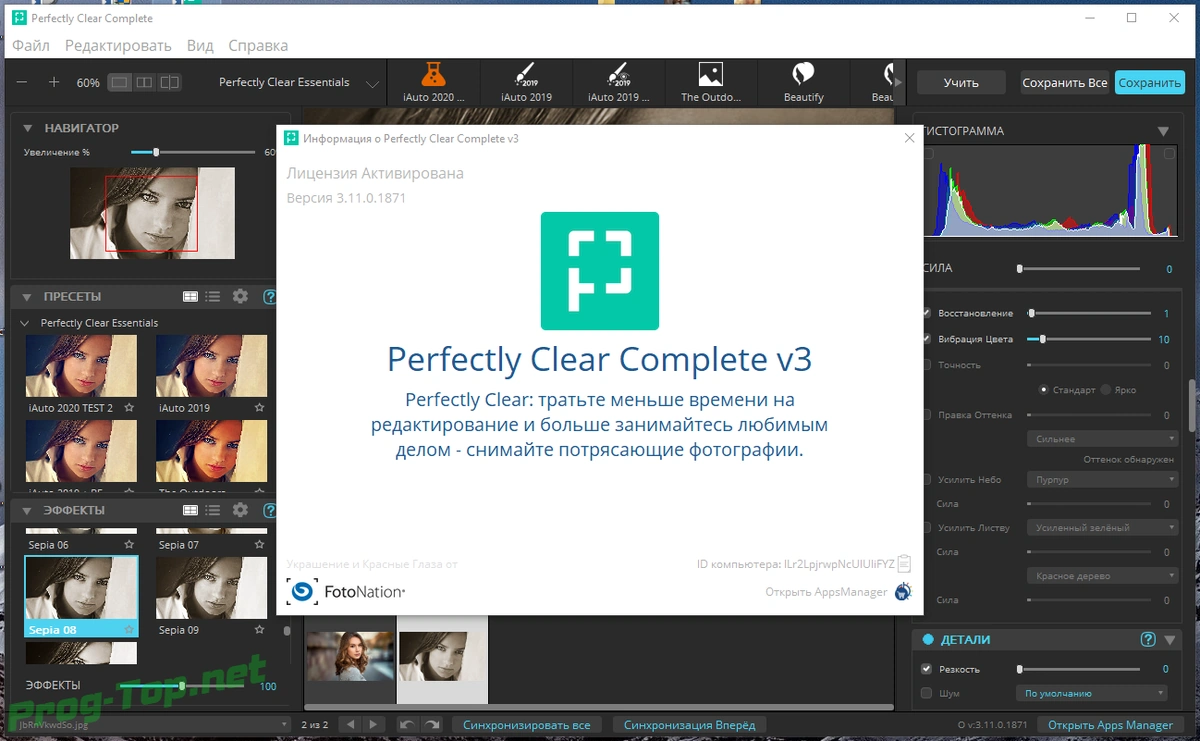The image size is (1200, 741).
Task: Star the iAuto 2019 preset as favorite
Action: coord(259,408)
